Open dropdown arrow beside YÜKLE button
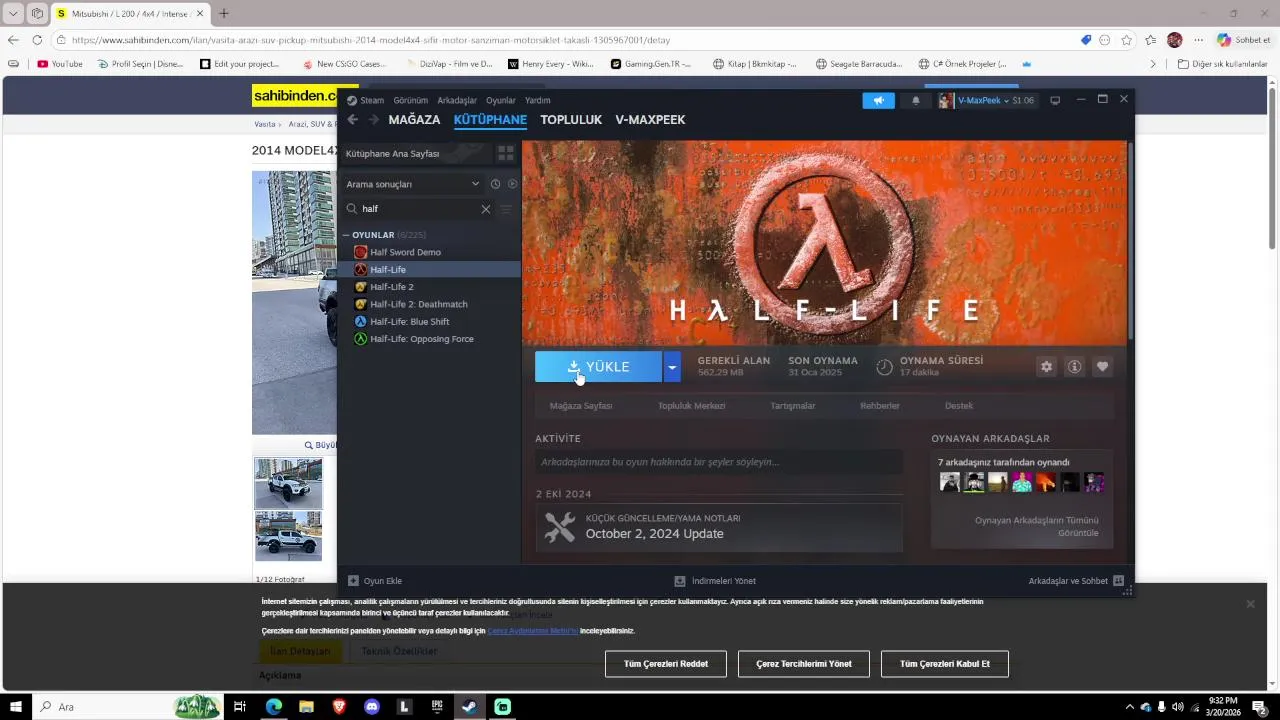This screenshot has width=1280, height=720. tap(672, 367)
